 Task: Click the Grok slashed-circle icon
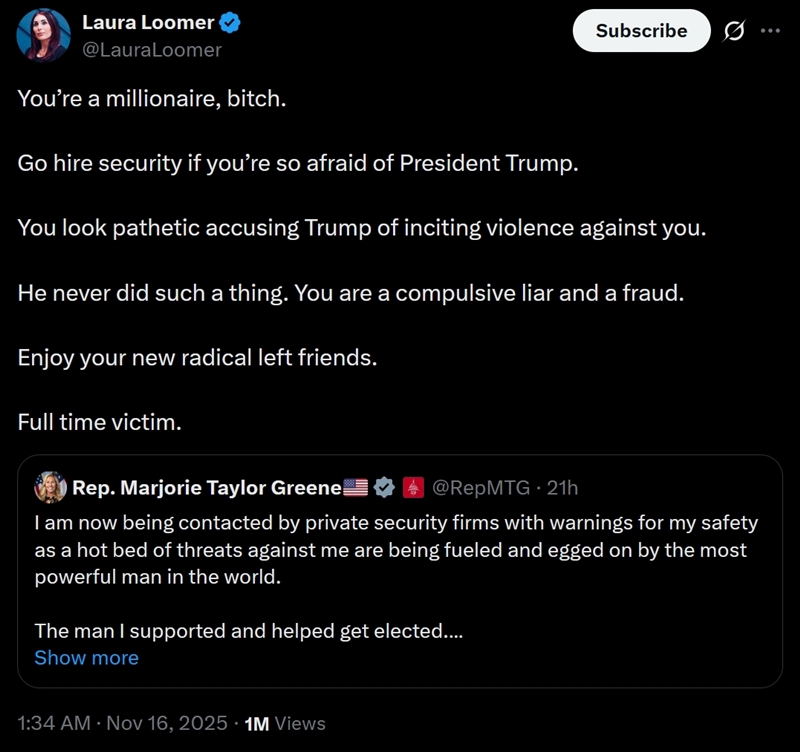[x=733, y=31]
